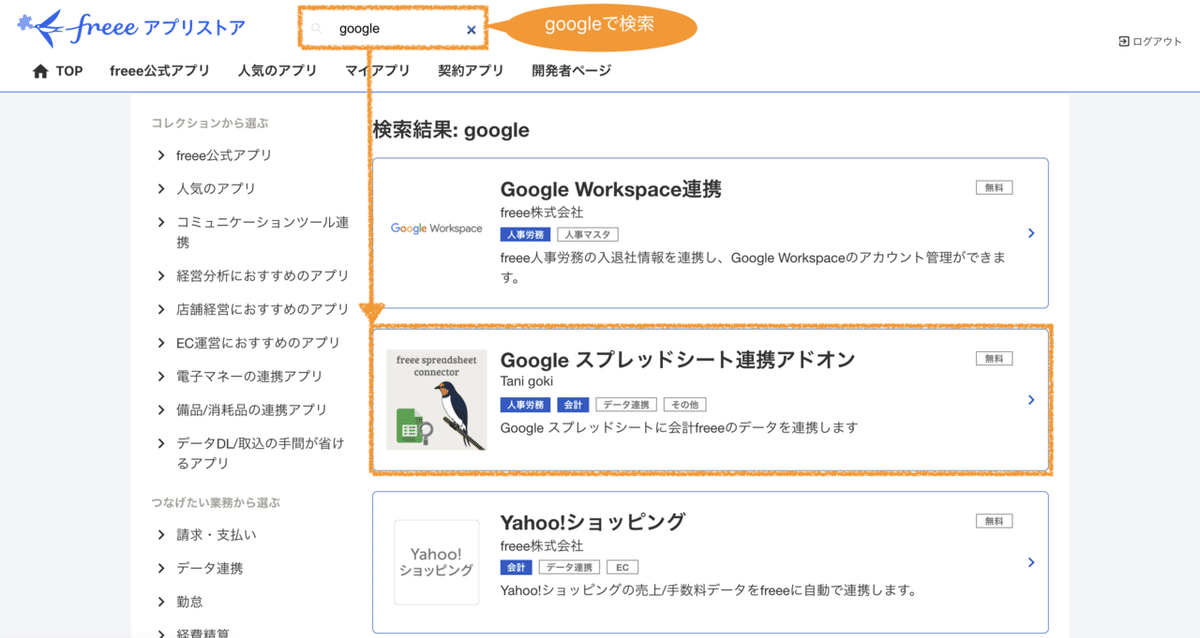Screen dimensions: 1200x638
Task: Expand 備品/消耗品の連携アプリ chevron
Action: point(161,409)
